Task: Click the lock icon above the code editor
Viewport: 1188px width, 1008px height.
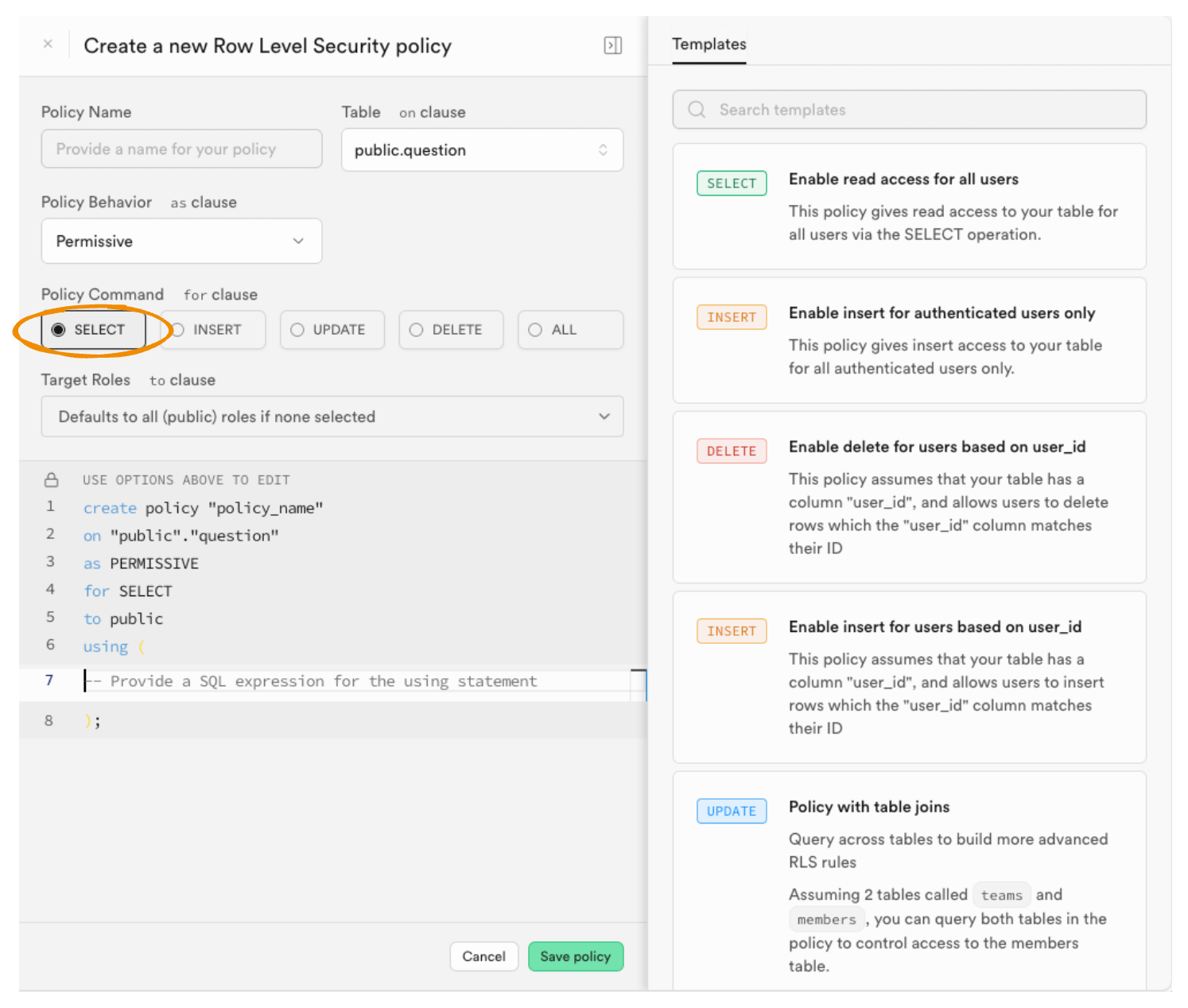Action: (x=52, y=480)
